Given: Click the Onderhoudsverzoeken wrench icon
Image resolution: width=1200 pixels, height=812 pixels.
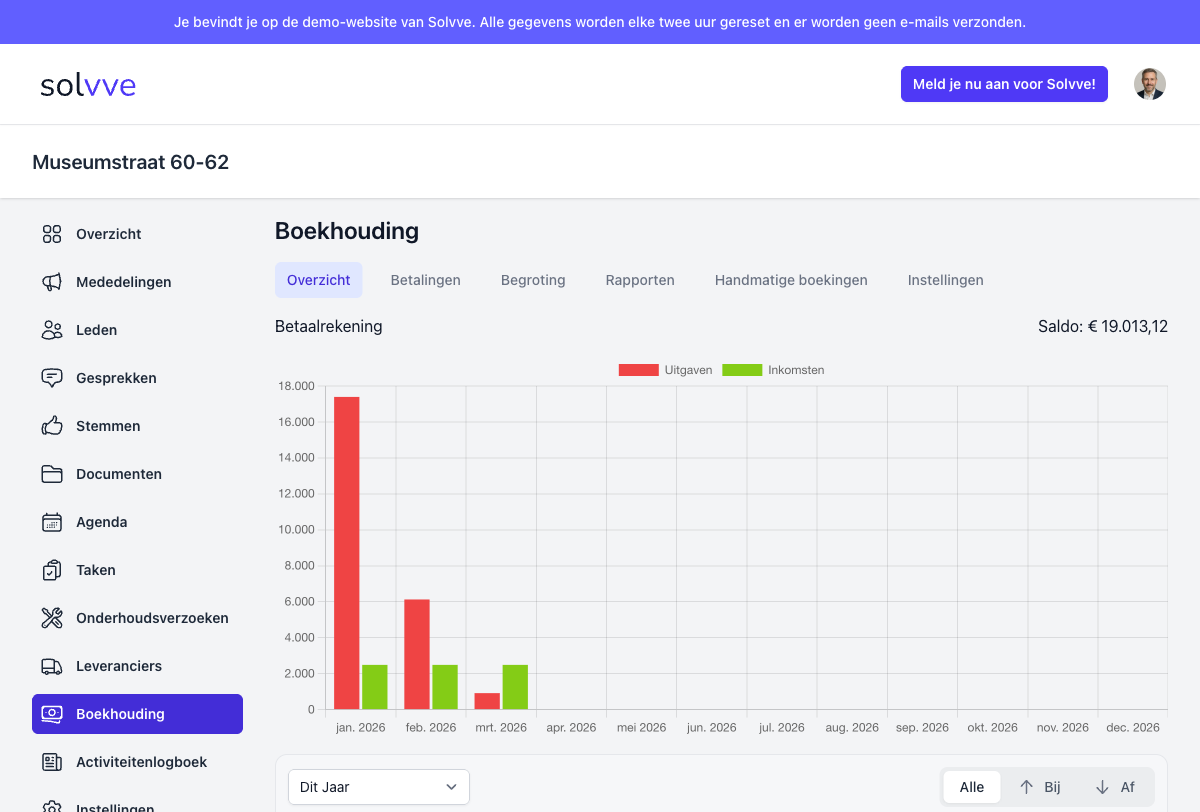Looking at the screenshot, I should [x=52, y=618].
